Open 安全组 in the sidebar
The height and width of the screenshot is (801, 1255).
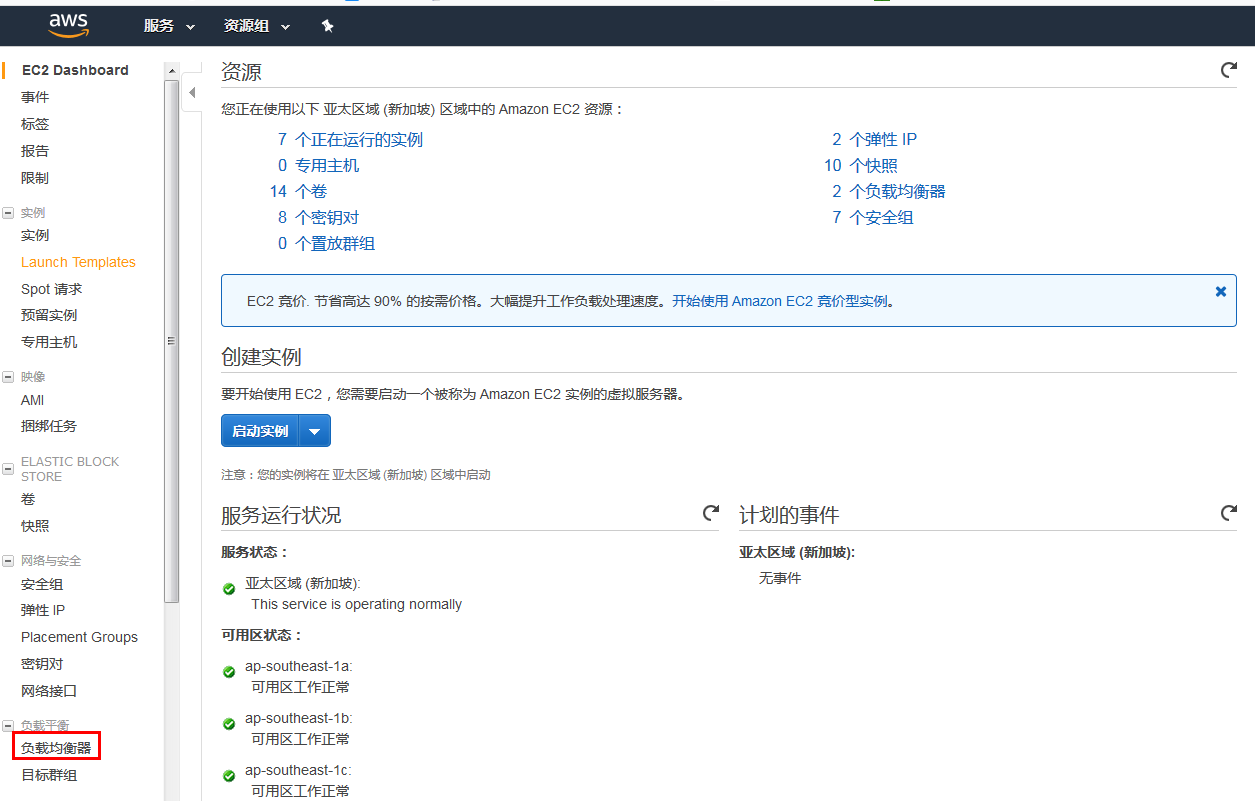coord(42,584)
